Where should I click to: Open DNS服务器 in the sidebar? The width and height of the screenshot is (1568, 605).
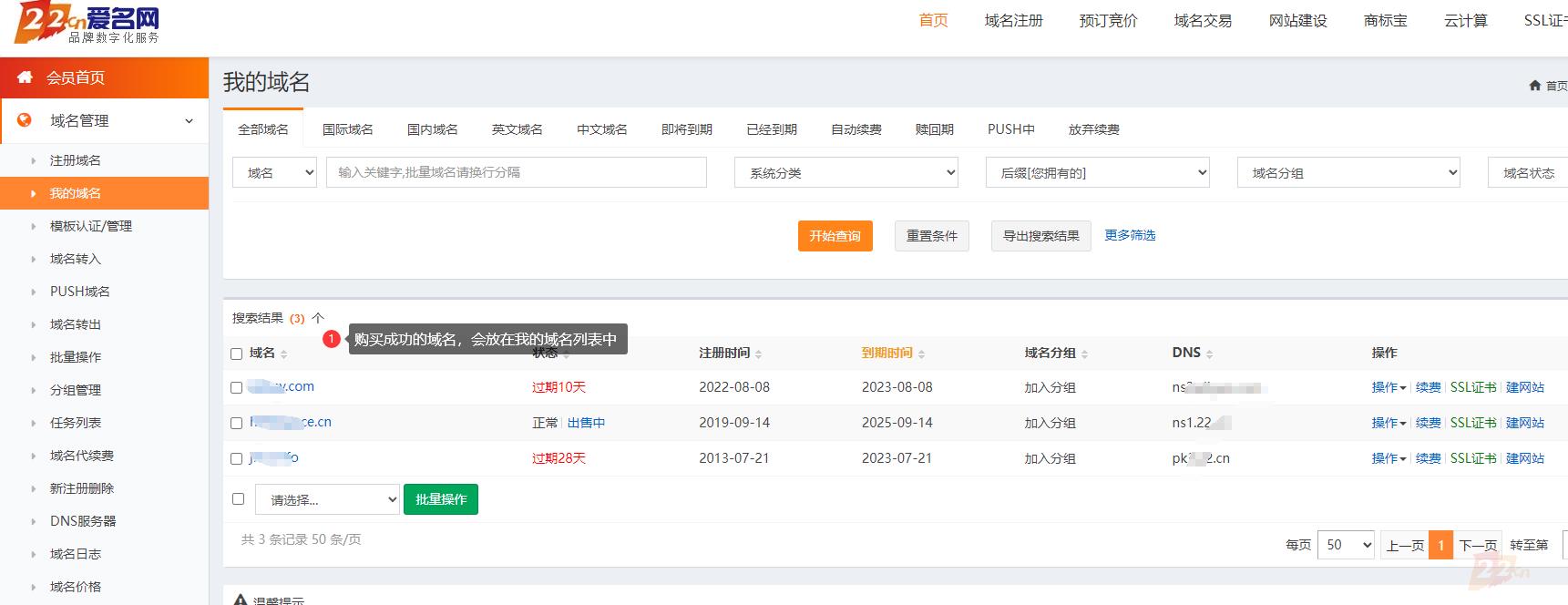83,521
